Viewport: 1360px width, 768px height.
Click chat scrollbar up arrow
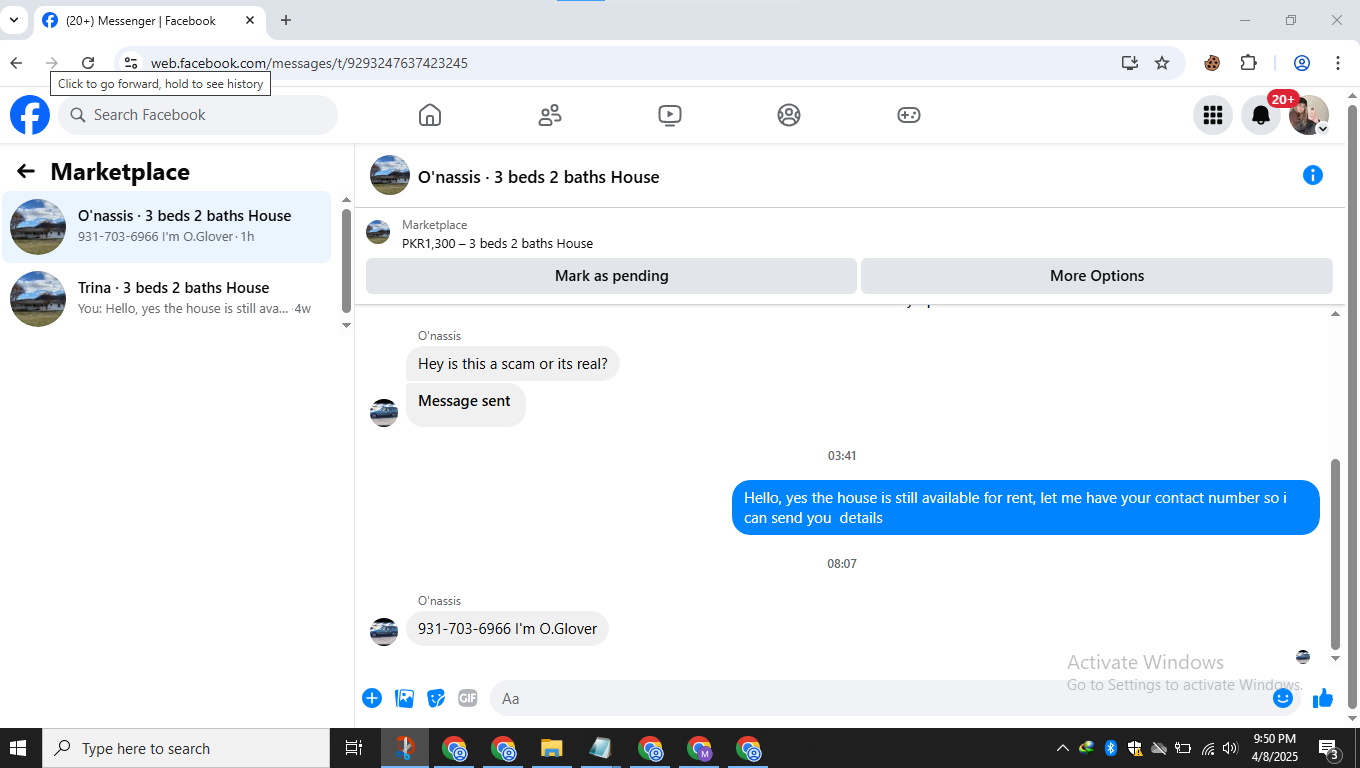[x=1335, y=314]
